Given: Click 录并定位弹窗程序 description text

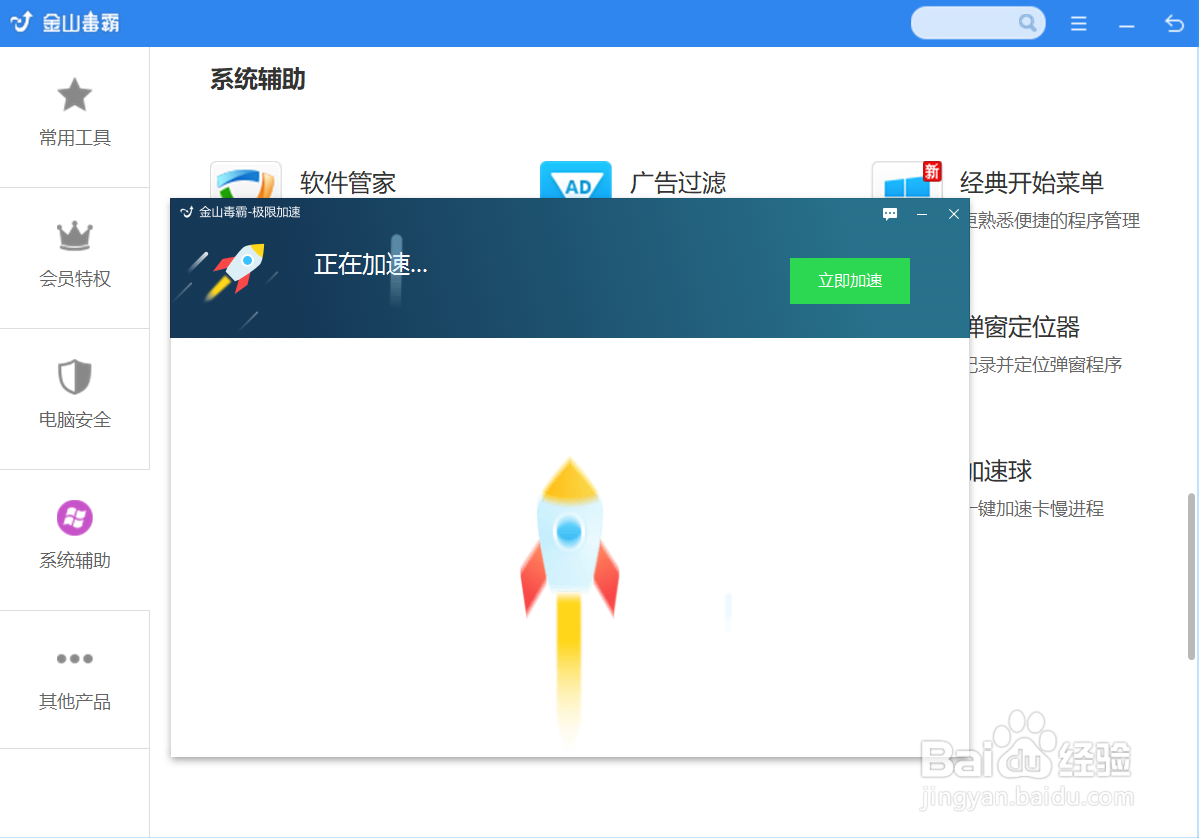Looking at the screenshot, I should 1051,365.
